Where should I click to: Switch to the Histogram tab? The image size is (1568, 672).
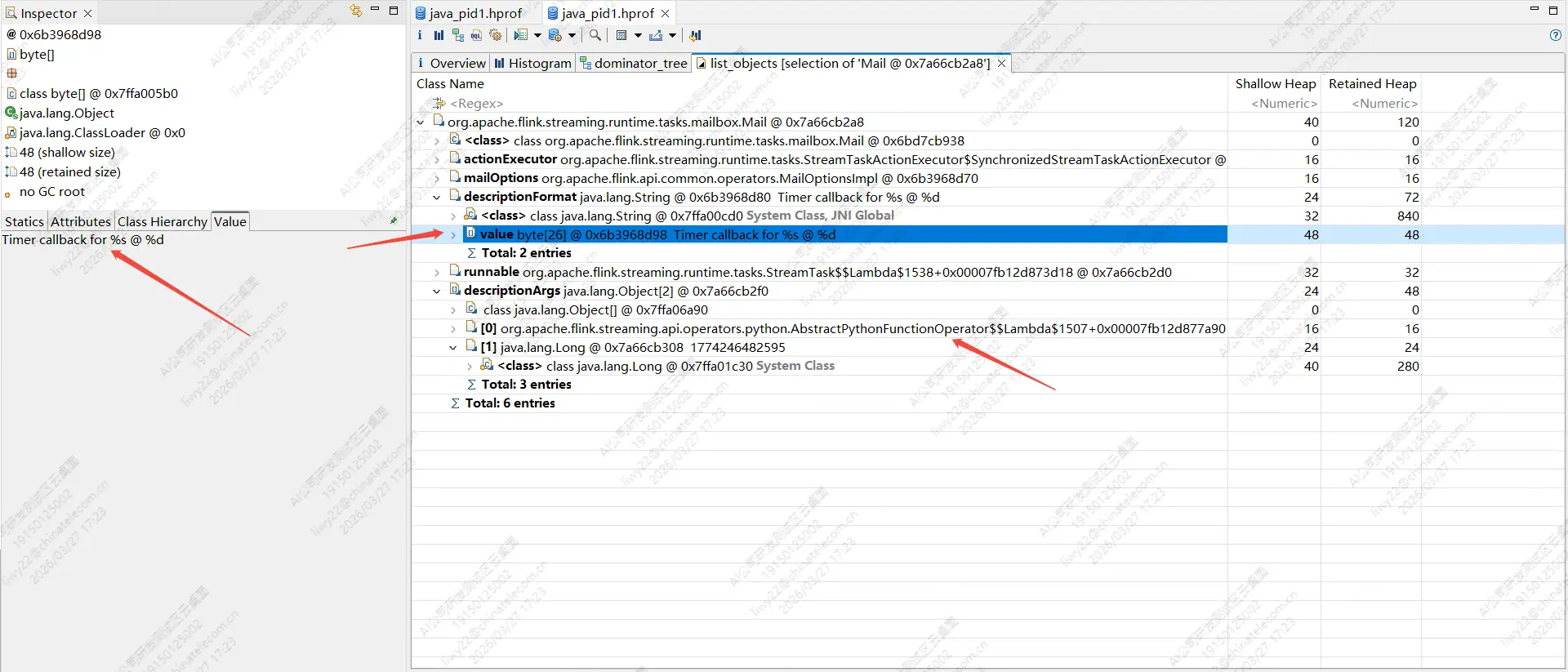(532, 63)
